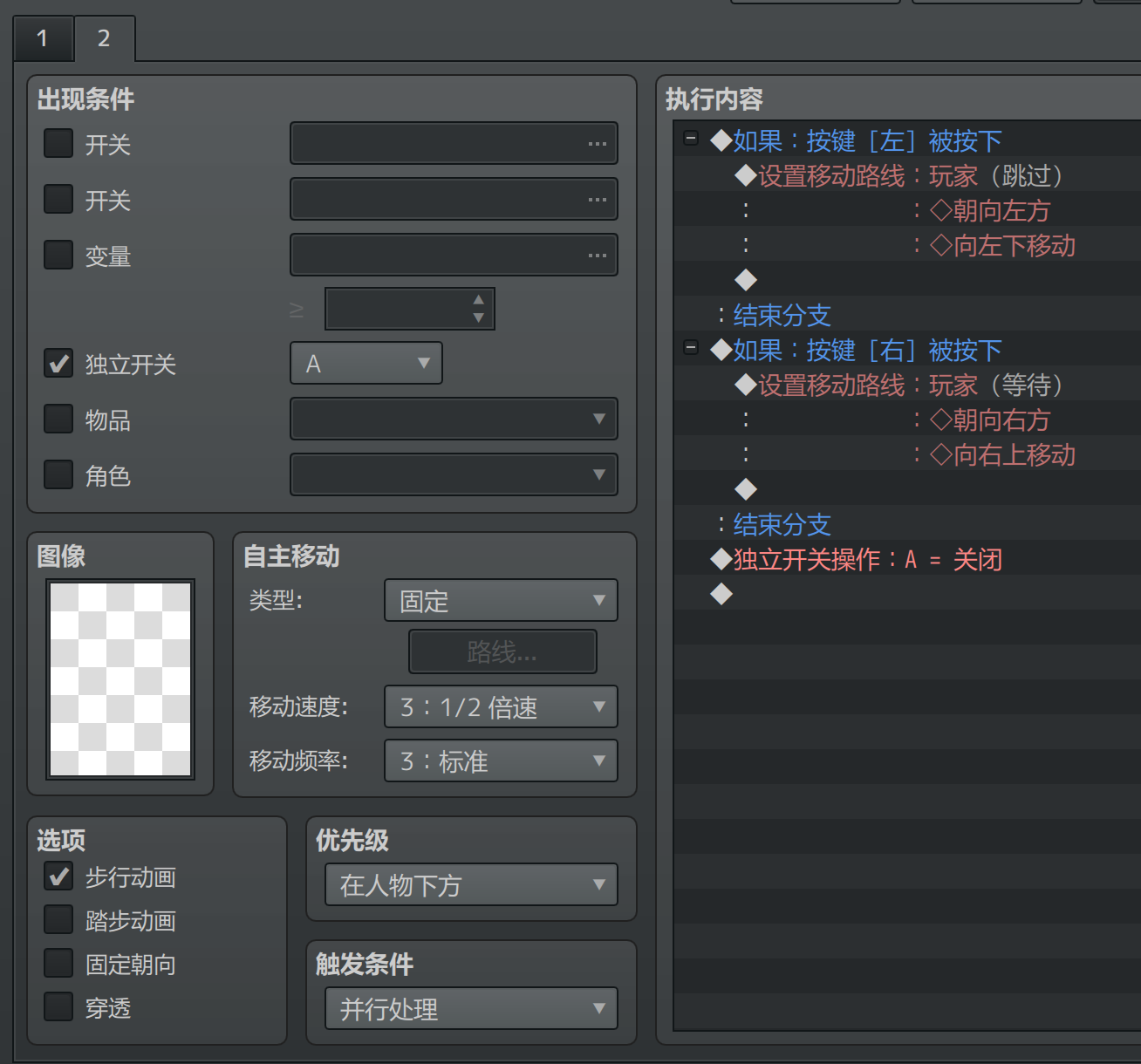Screen dimensions: 1141x1064
Task: Uncheck the 独立开关 condition checkbox
Action: click(58, 363)
